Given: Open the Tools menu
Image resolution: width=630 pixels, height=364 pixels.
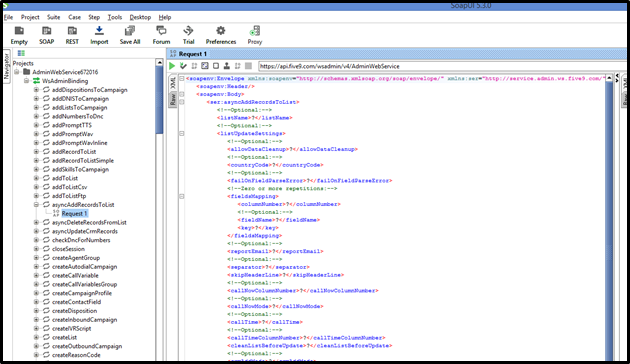Looking at the screenshot, I should point(115,17).
